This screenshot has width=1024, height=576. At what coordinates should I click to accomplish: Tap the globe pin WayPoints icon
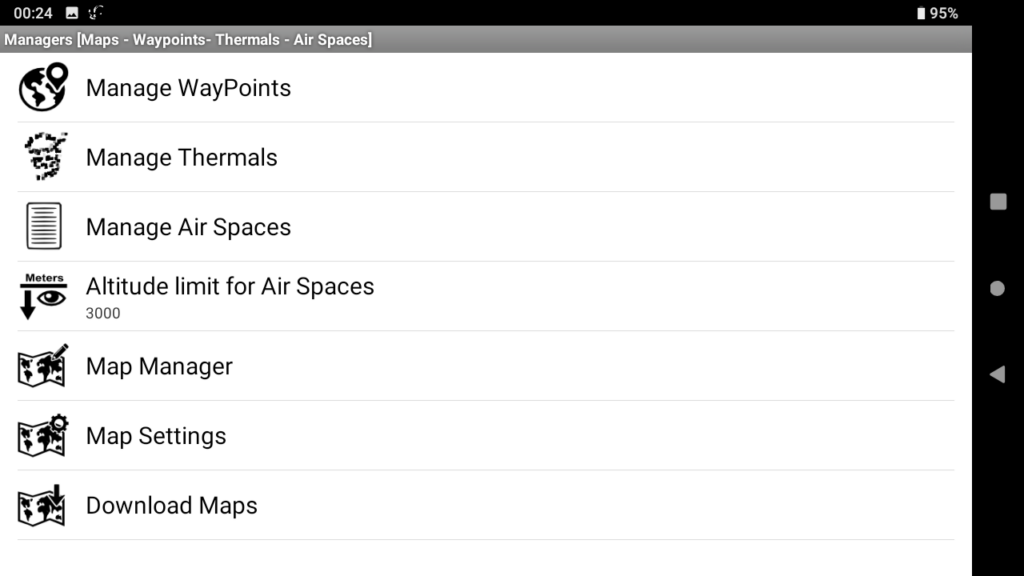click(43, 87)
